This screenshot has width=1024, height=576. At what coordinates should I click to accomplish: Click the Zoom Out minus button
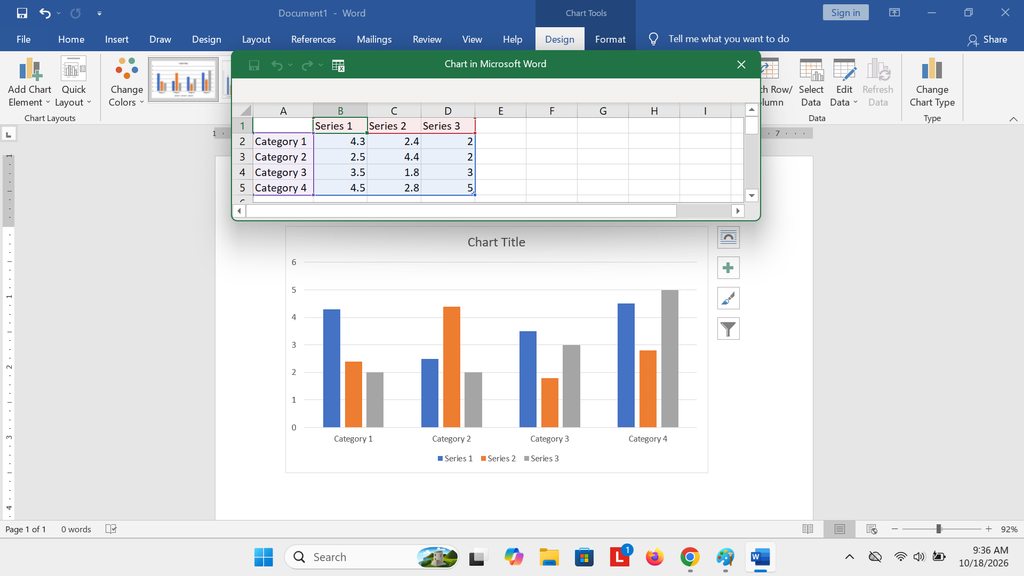click(895, 529)
